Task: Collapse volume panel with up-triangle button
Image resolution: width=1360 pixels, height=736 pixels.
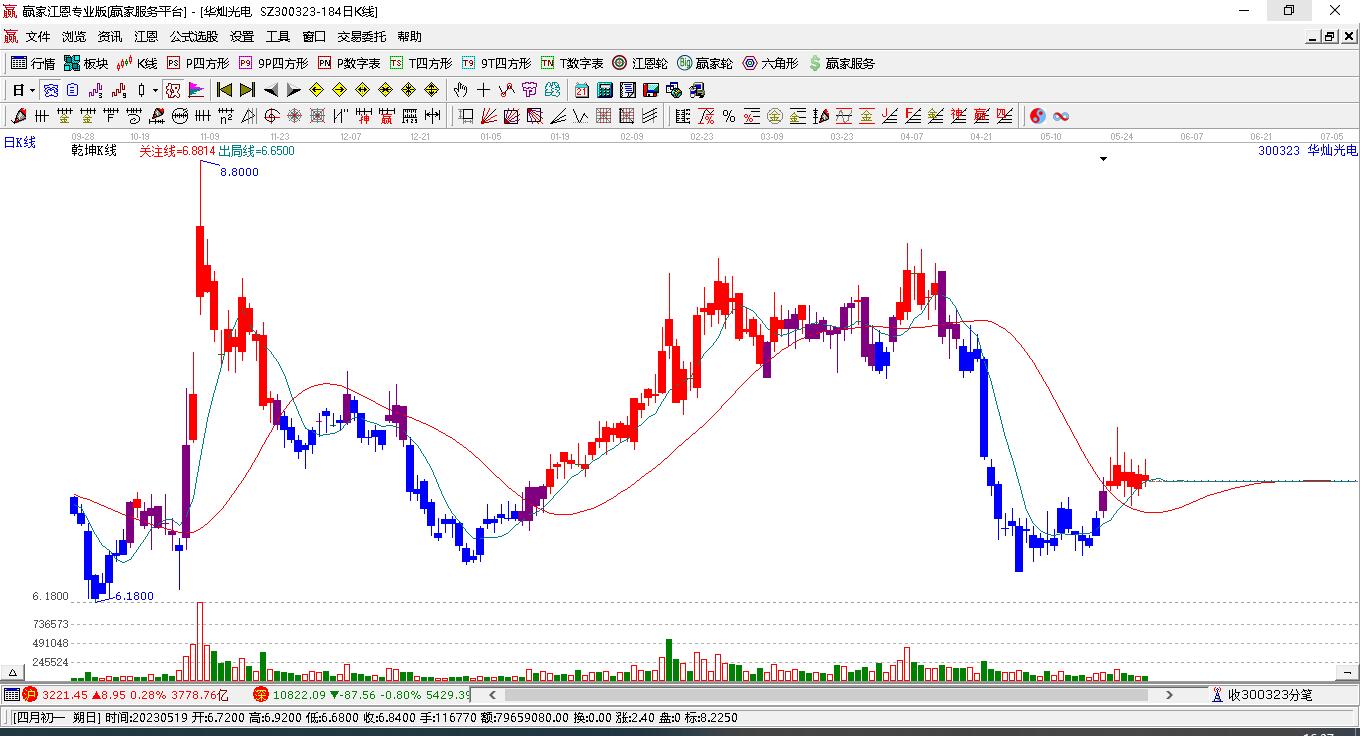Action: [x=14, y=673]
